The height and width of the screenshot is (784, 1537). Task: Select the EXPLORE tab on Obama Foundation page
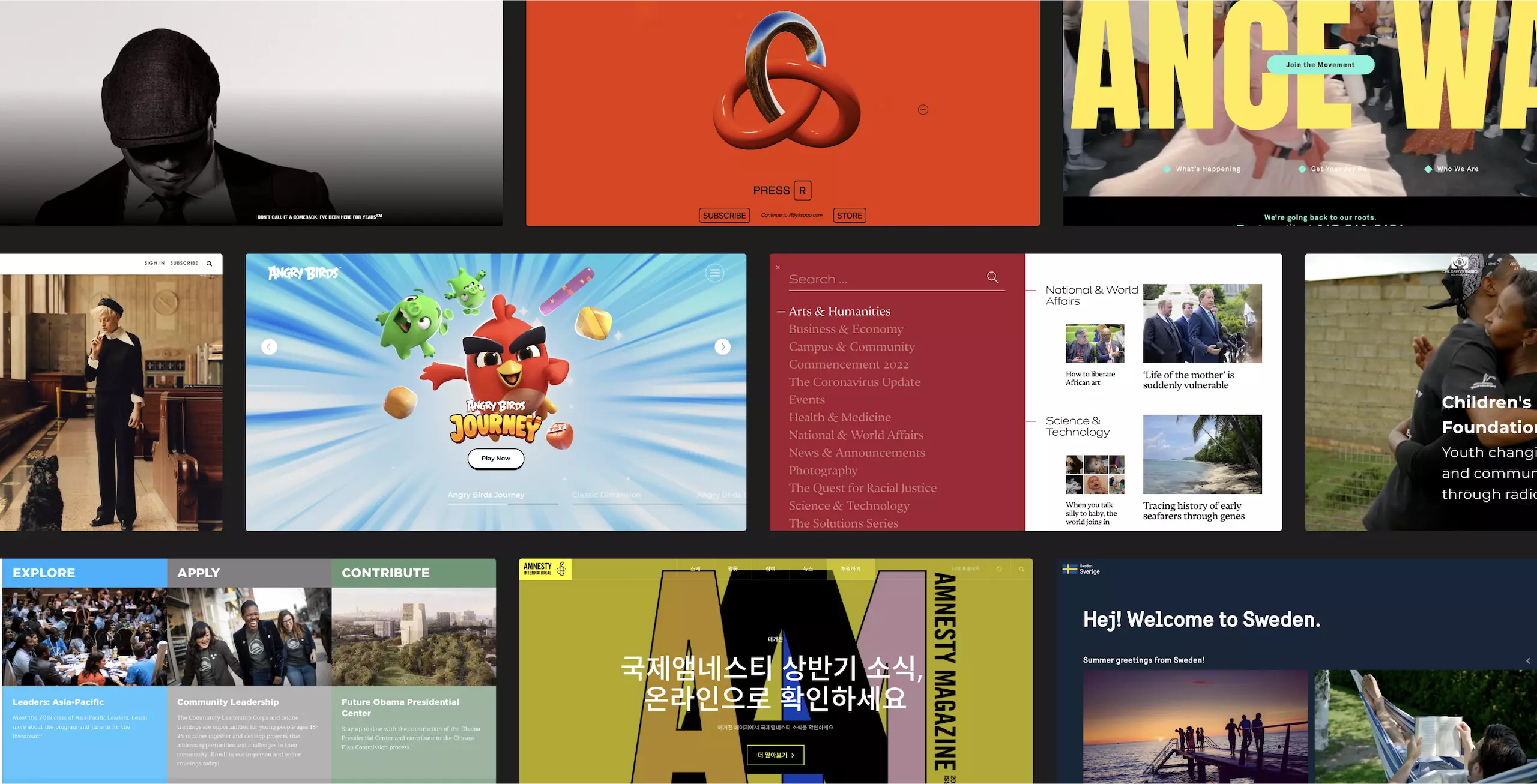(x=44, y=571)
